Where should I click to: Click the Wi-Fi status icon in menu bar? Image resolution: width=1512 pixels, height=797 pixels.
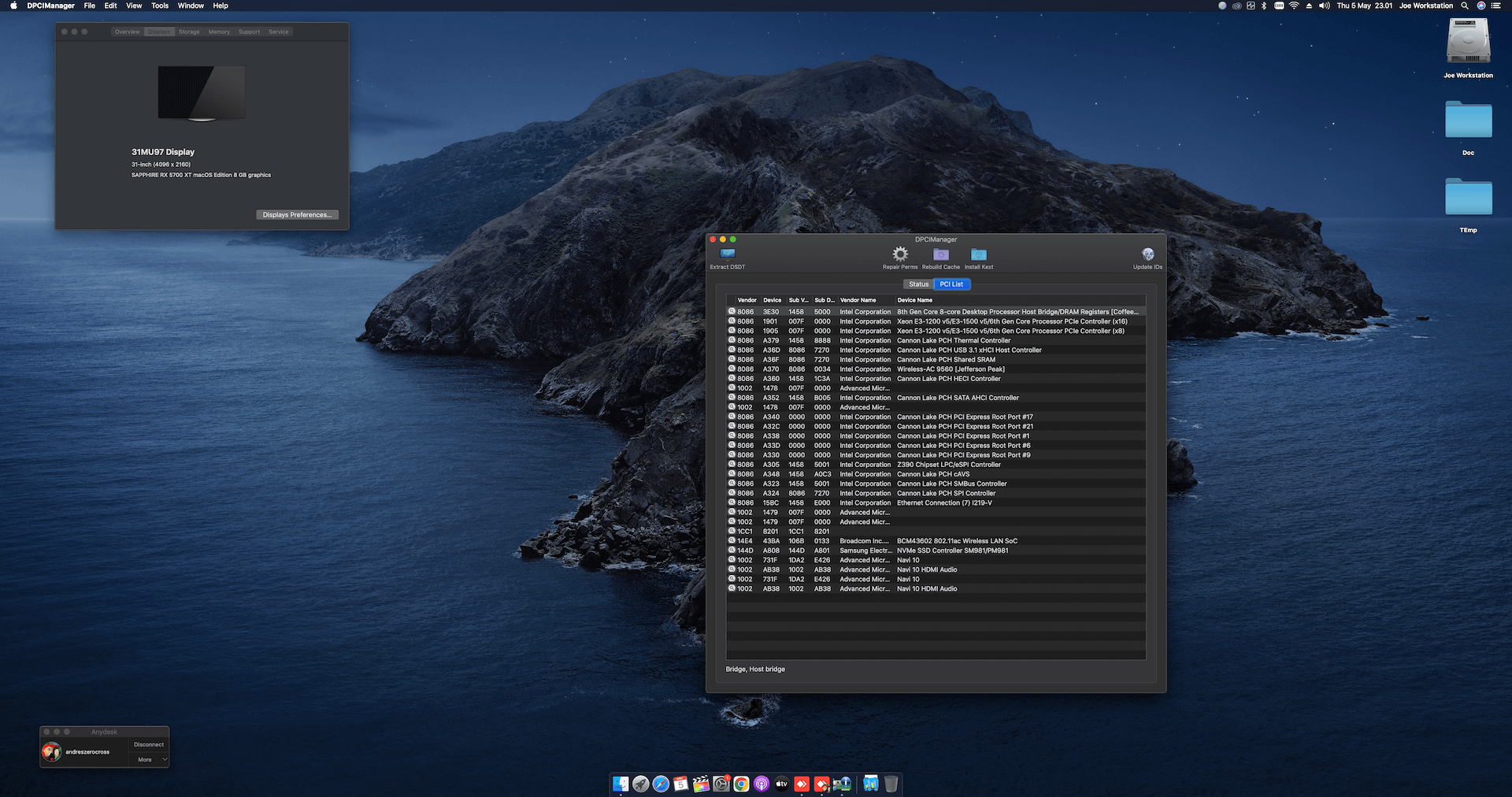pyautogui.click(x=1294, y=6)
